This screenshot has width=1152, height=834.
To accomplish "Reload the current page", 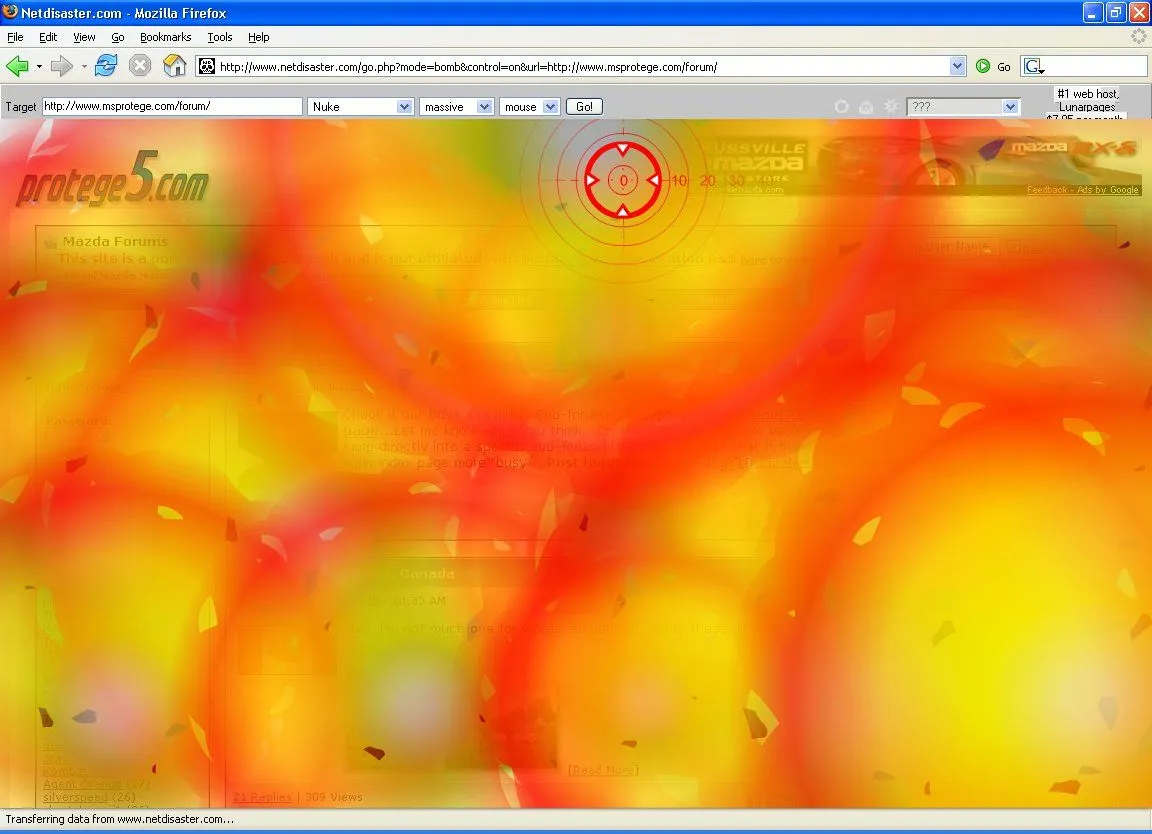I will click(x=105, y=66).
